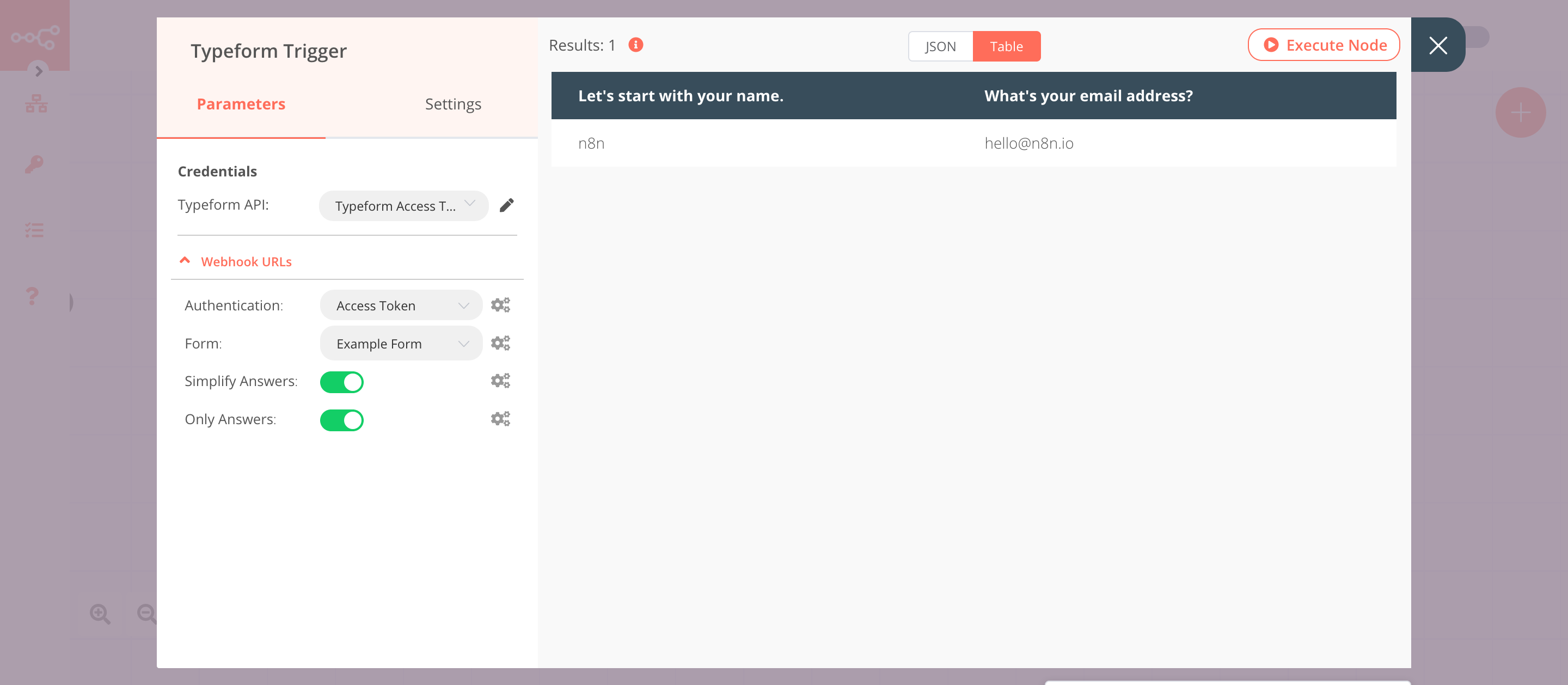The image size is (1568, 685).
Task: Open the Form selection dropdown
Action: pos(401,343)
